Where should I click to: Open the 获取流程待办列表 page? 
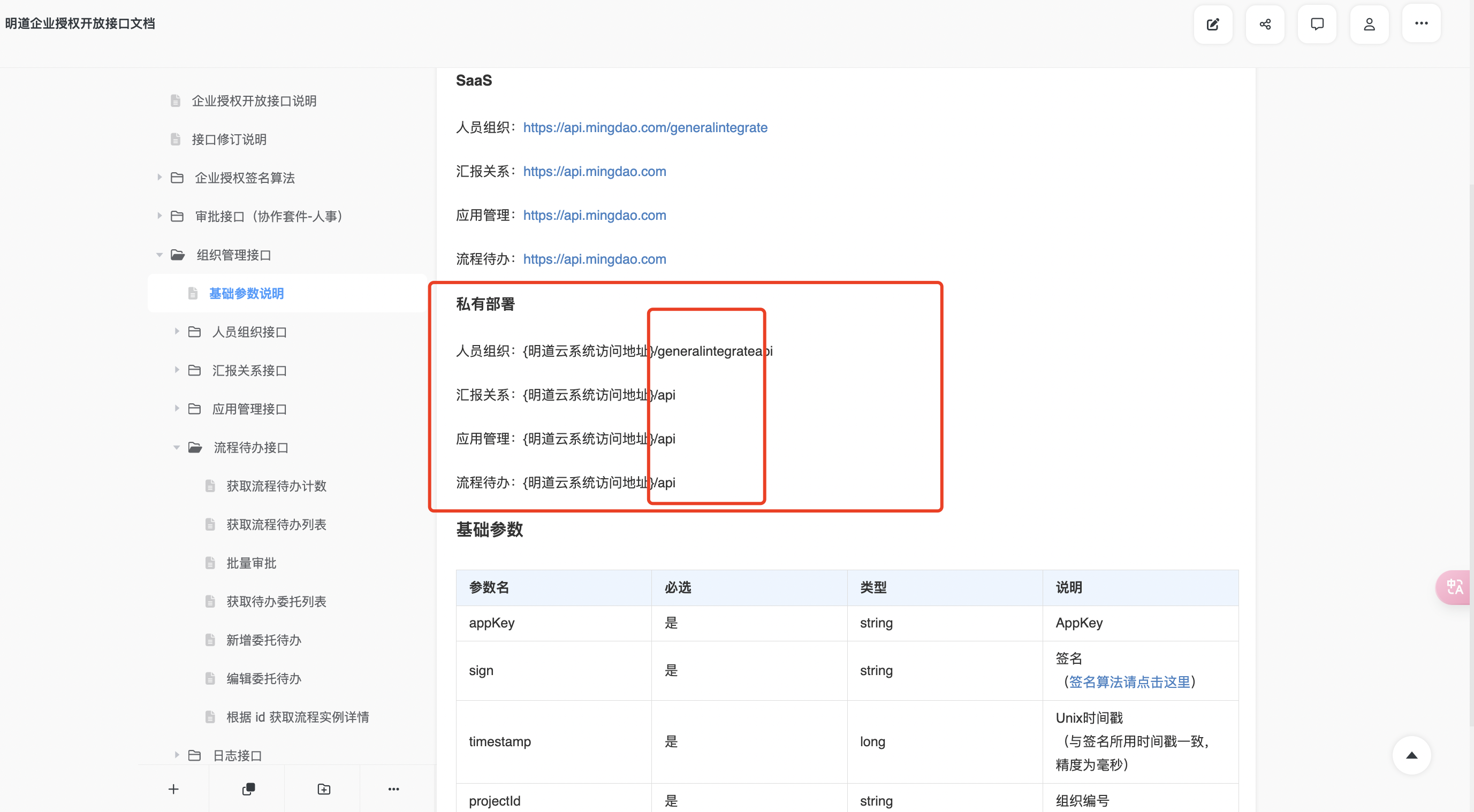coord(276,524)
